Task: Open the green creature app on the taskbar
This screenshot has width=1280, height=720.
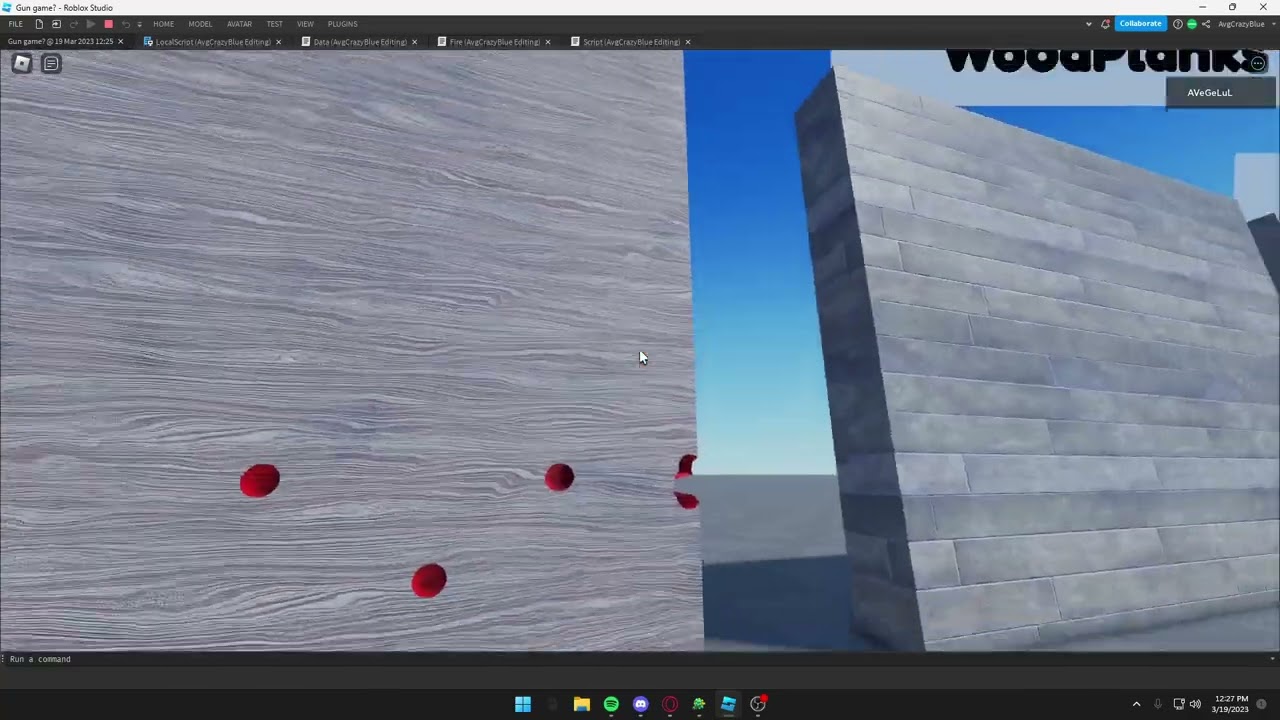Action: click(699, 704)
